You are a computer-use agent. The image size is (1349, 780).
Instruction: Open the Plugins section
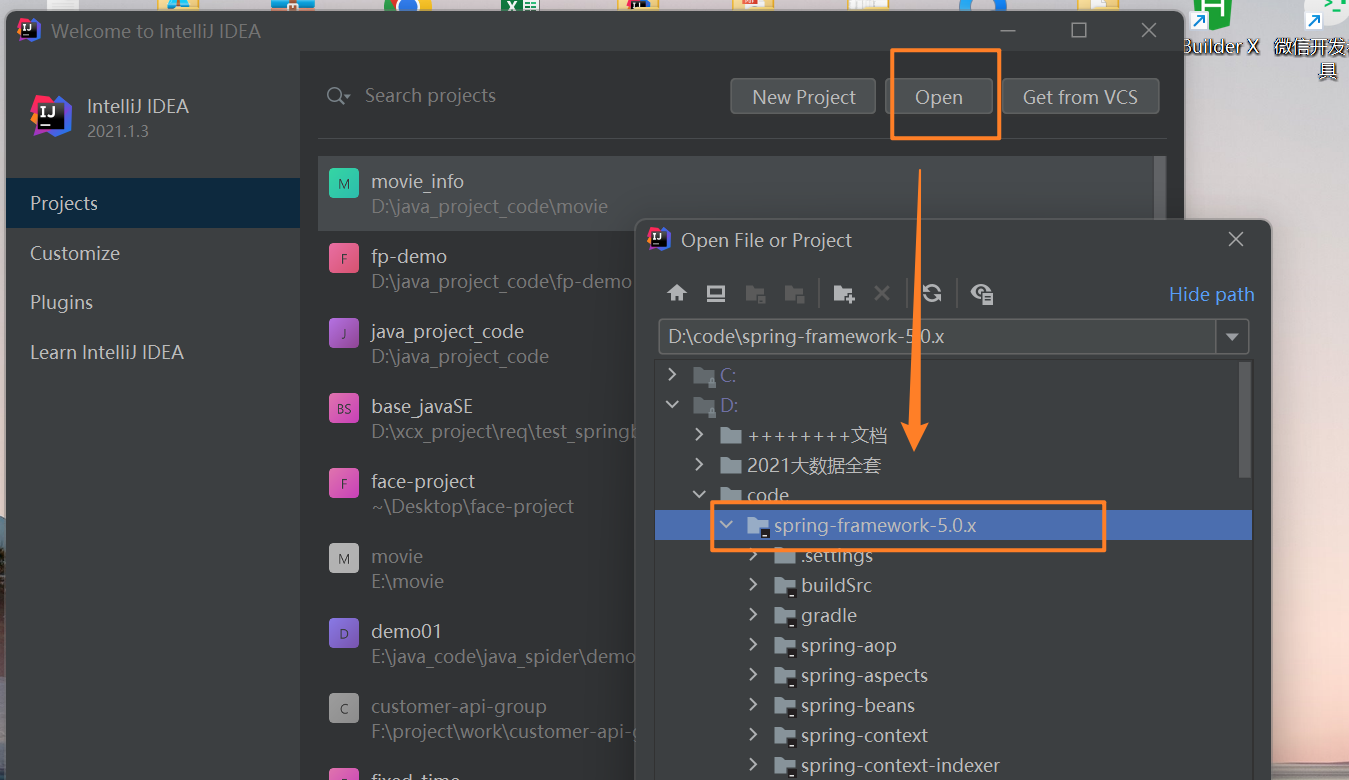point(61,302)
